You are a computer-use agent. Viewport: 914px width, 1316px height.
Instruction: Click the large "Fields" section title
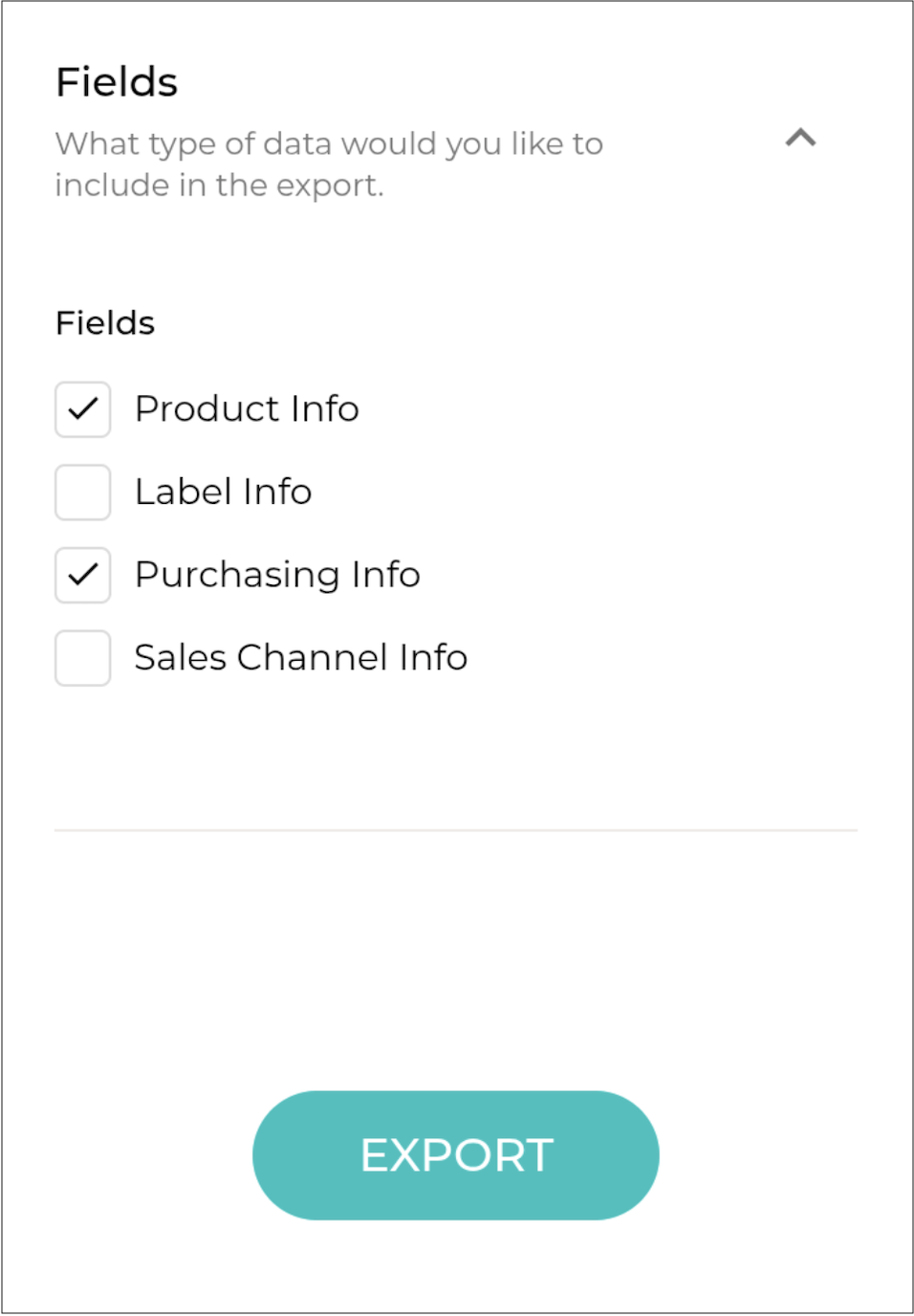click(x=117, y=82)
